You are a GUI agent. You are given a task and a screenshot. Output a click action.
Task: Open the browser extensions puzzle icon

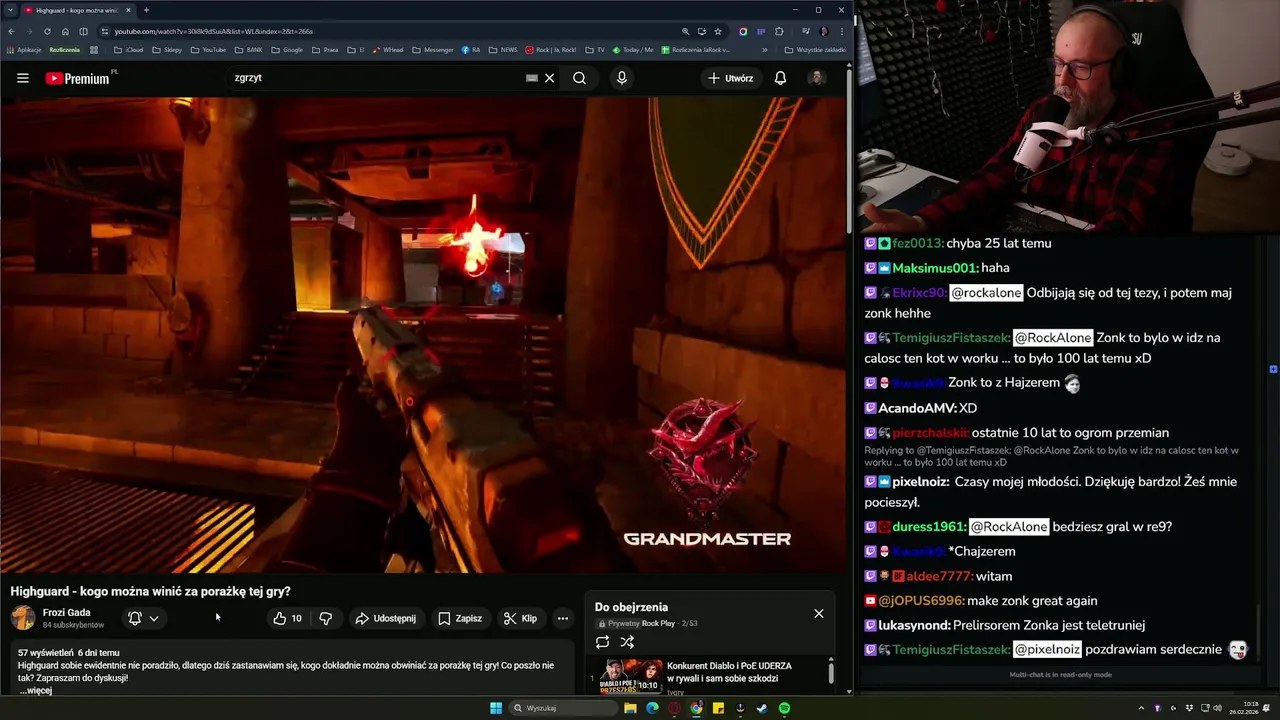click(779, 31)
